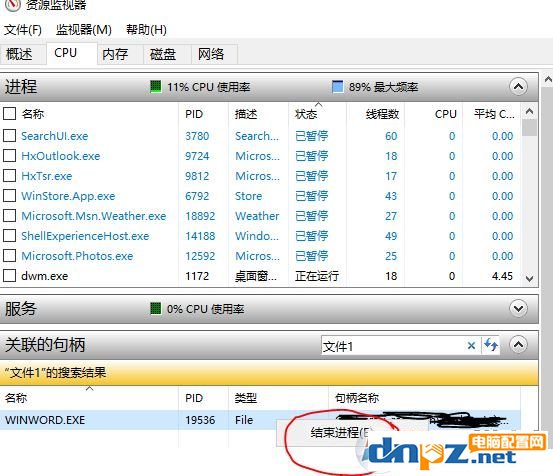This screenshot has height=476, width=553.
Task: Expand the 服务 section
Action: [x=518, y=309]
